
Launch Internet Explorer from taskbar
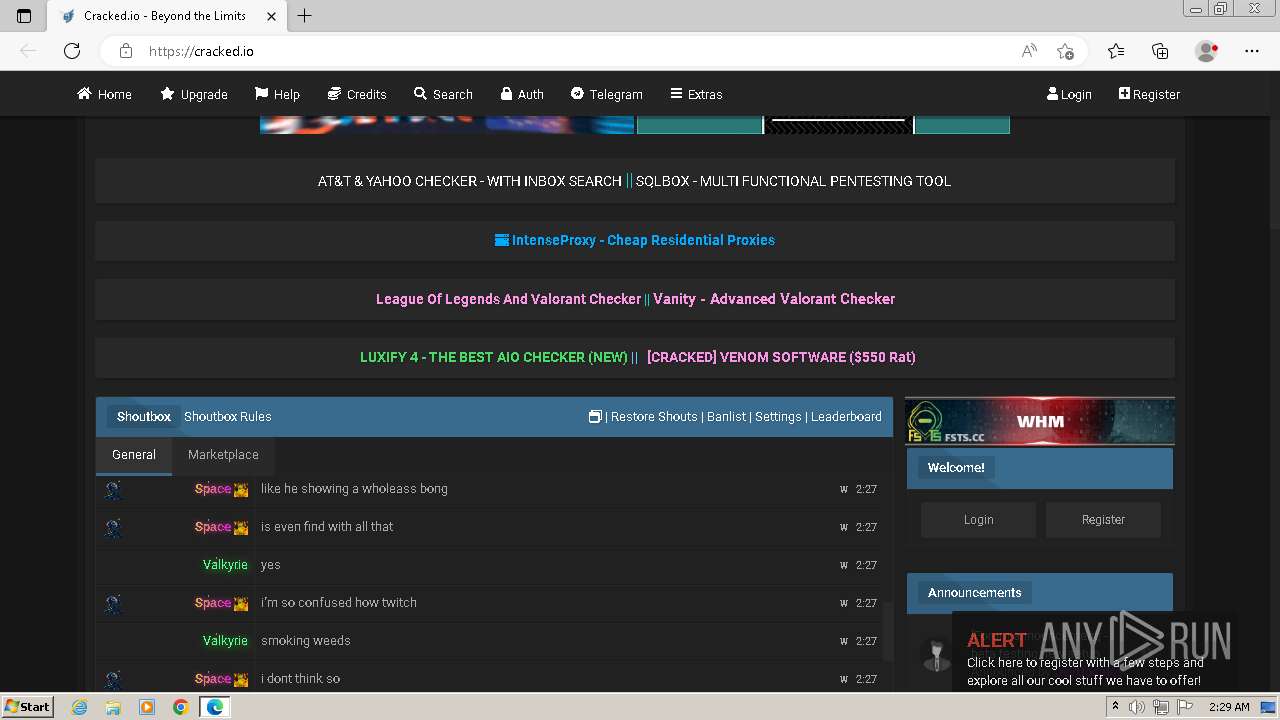(80, 707)
